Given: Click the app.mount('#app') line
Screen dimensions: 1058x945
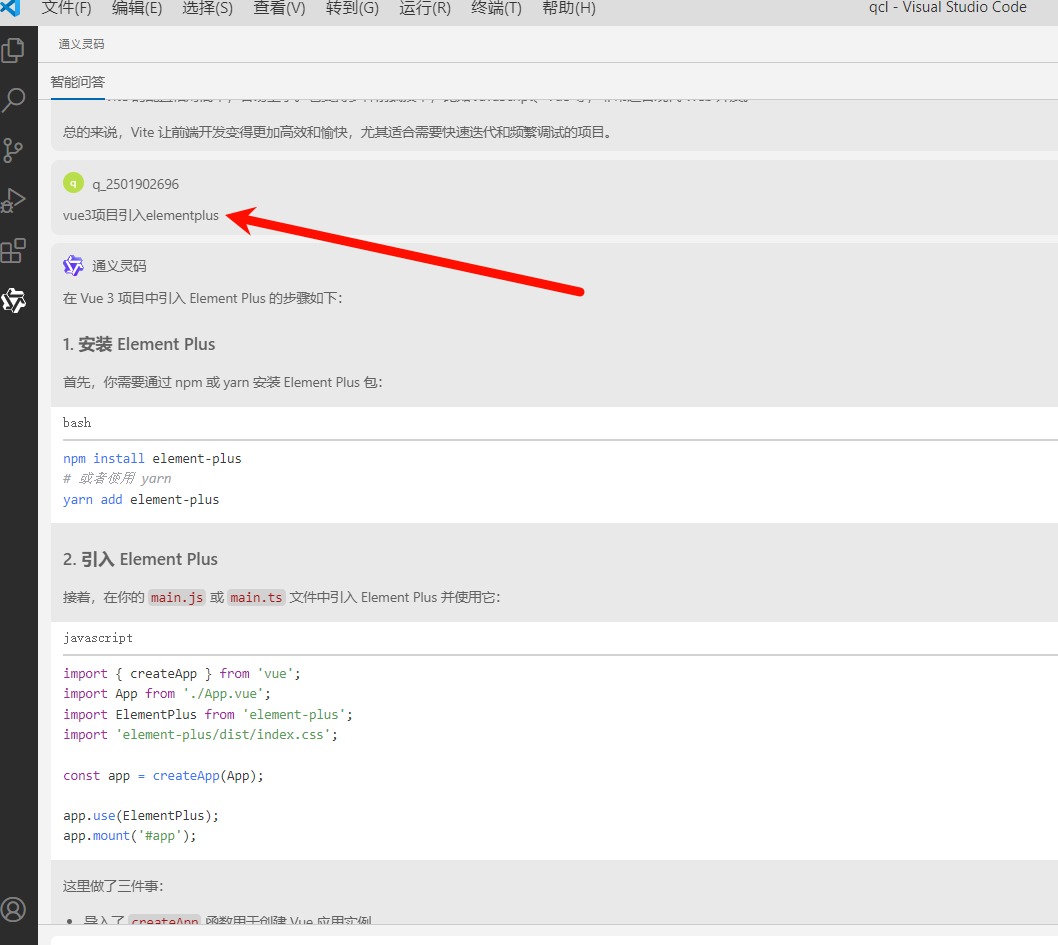Looking at the screenshot, I should (130, 836).
